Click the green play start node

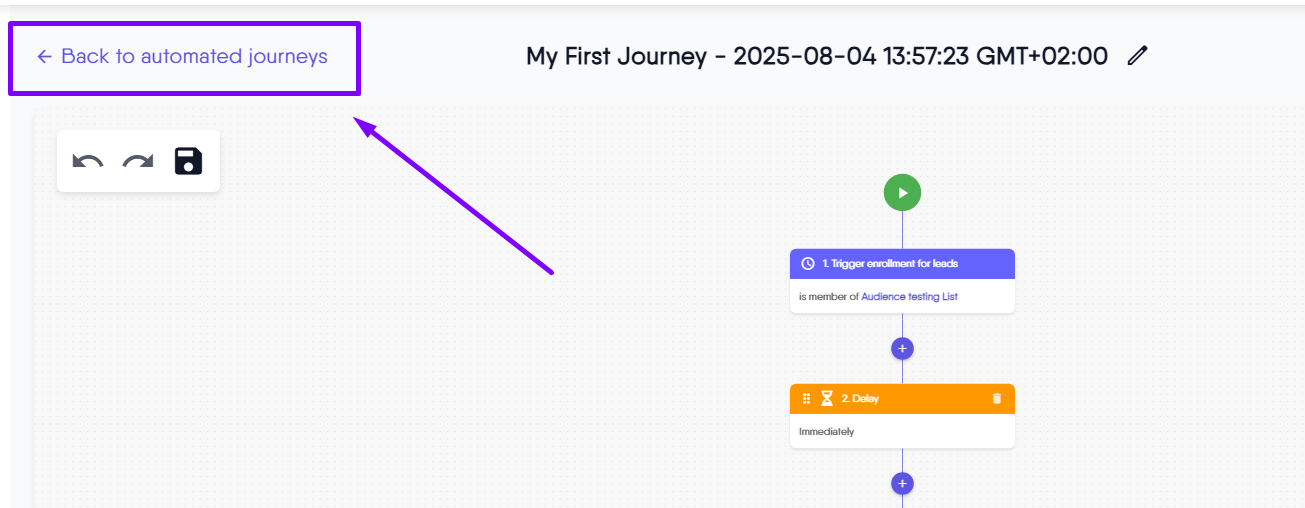902,192
